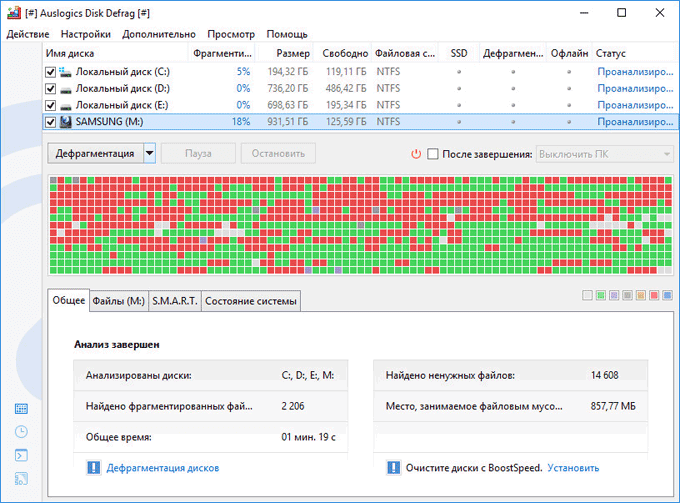Click the Остановить button
This screenshot has width=680, height=503.
pyautogui.click(x=278, y=153)
